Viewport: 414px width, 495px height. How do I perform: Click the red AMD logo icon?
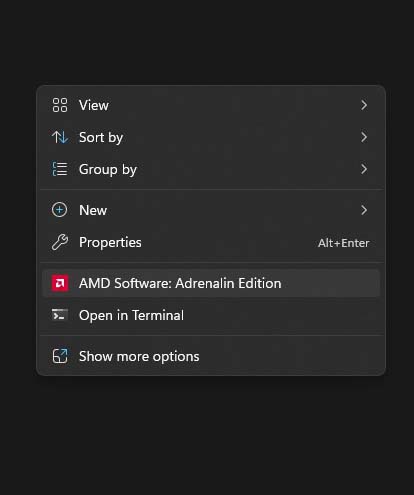(60, 283)
